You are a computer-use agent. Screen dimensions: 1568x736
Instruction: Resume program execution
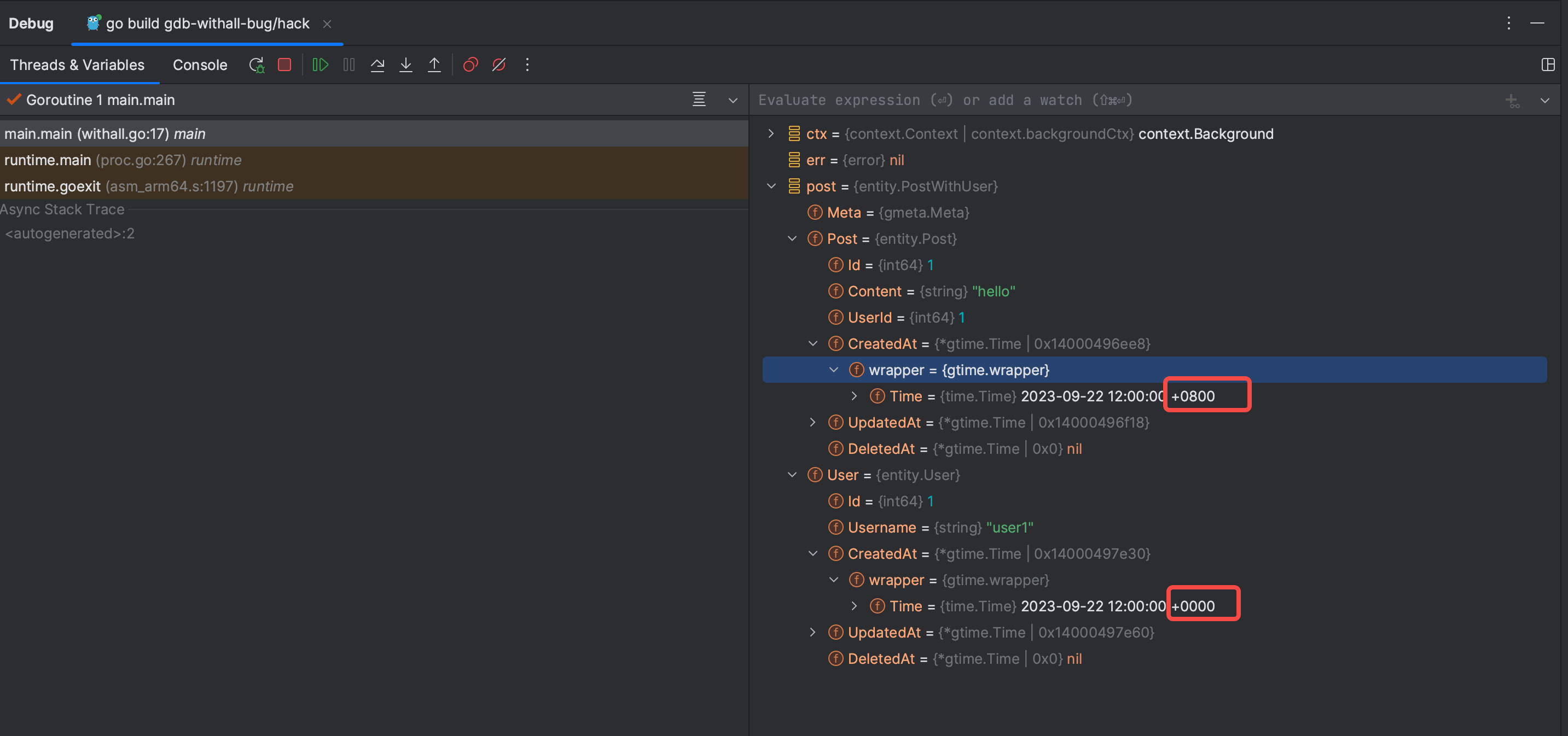coord(320,65)
